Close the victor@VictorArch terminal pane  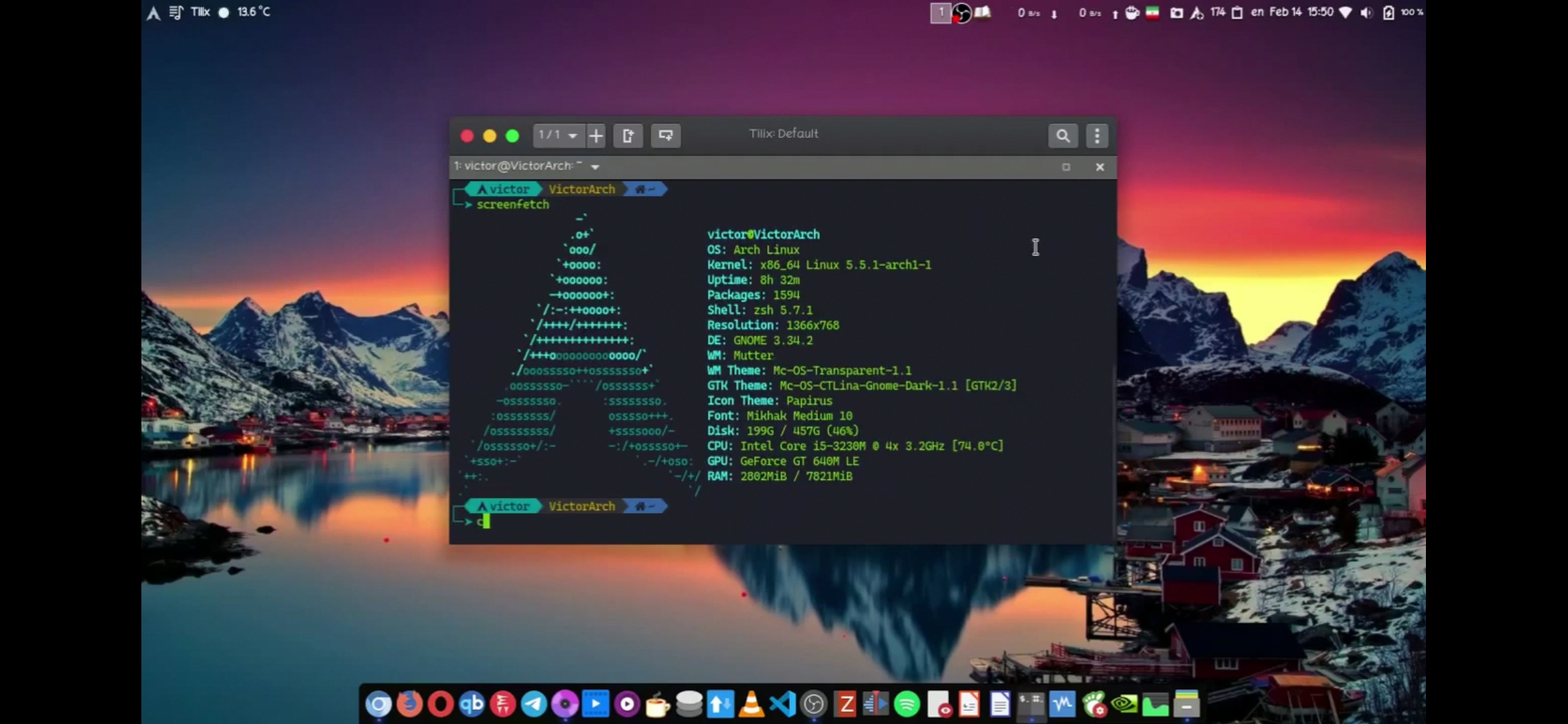coord(1100,167)
